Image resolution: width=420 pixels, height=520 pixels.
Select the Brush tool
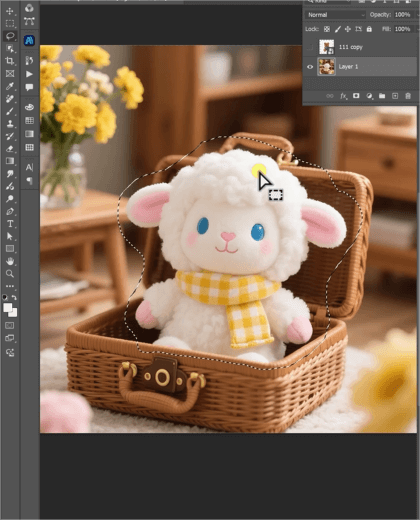(10, 111)
